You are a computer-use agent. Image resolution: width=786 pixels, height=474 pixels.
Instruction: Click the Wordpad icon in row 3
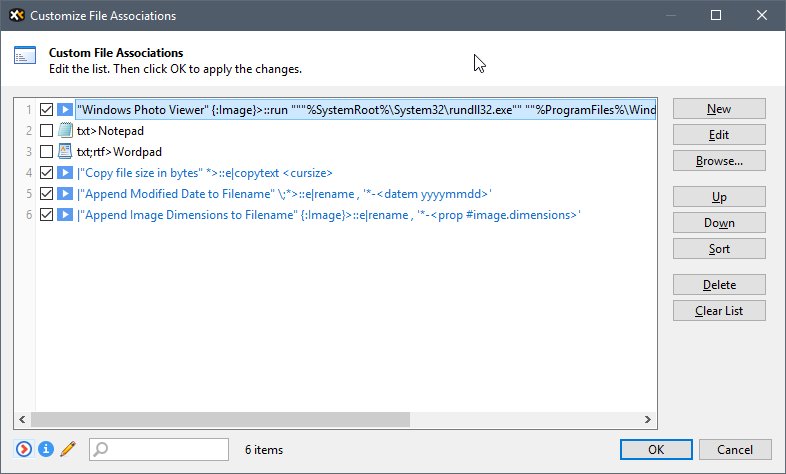click(x=65, y=152)
